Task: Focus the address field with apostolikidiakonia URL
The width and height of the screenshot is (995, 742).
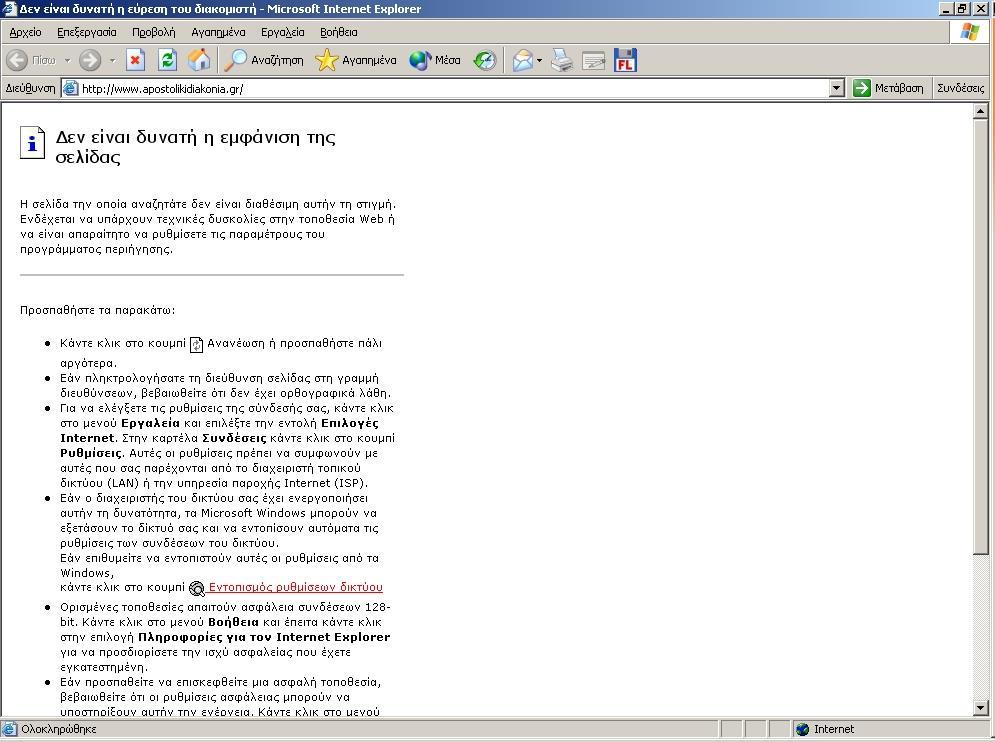Action: click(454, 89)
